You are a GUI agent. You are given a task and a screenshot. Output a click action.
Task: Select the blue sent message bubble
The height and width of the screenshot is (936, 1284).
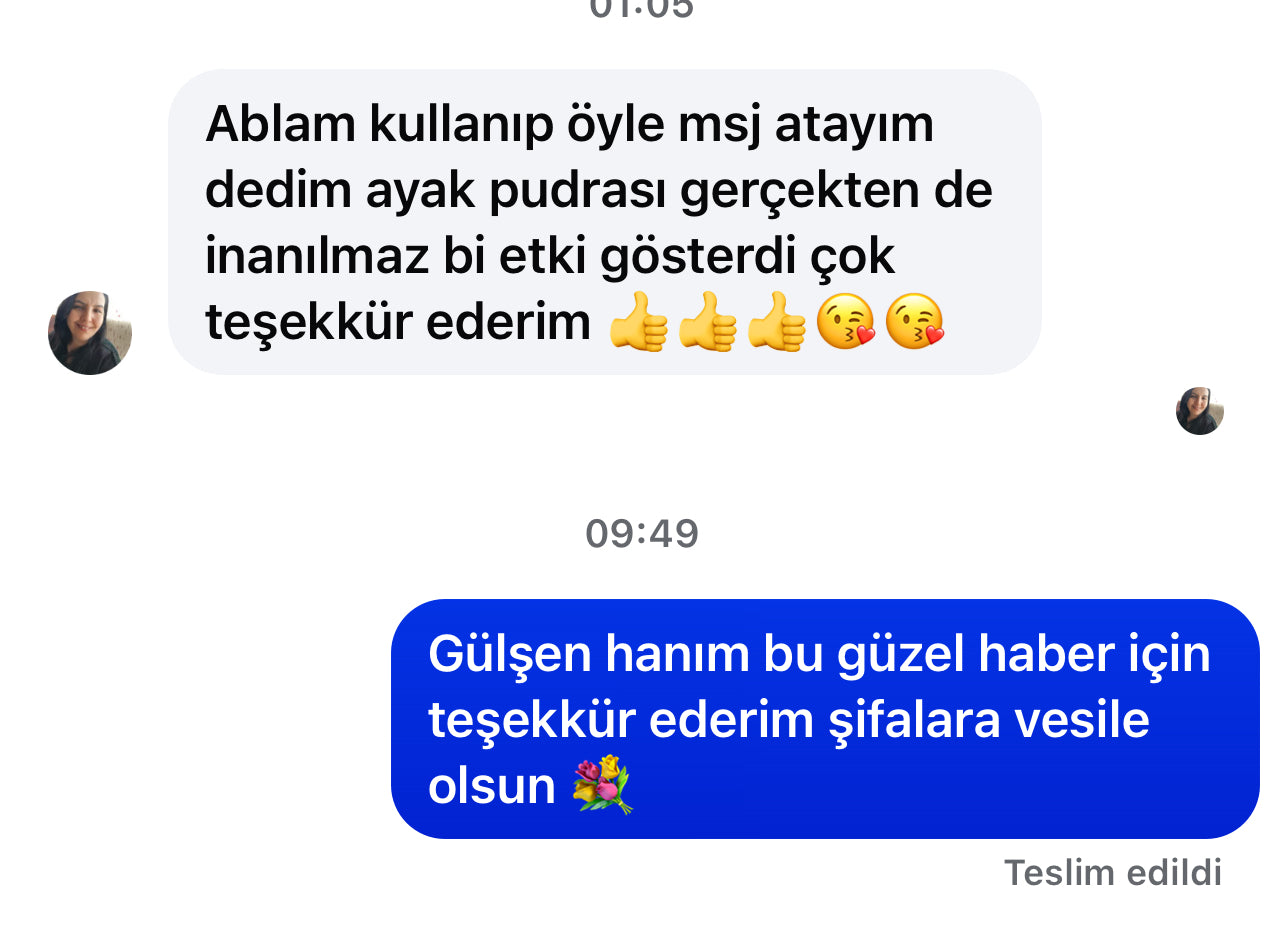(825, 719)
